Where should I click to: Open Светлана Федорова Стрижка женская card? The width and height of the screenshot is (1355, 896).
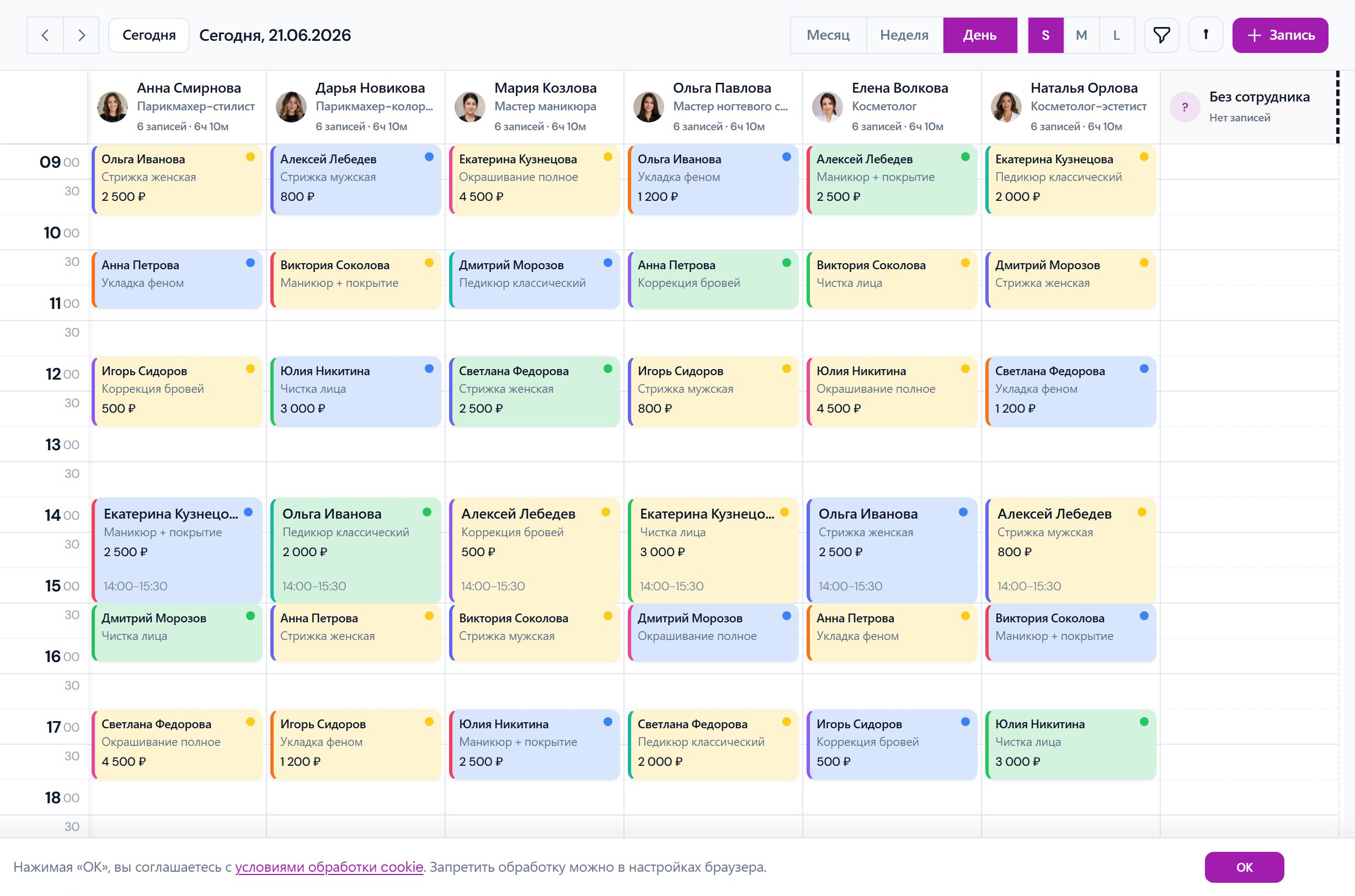click(x=535, y=392)
